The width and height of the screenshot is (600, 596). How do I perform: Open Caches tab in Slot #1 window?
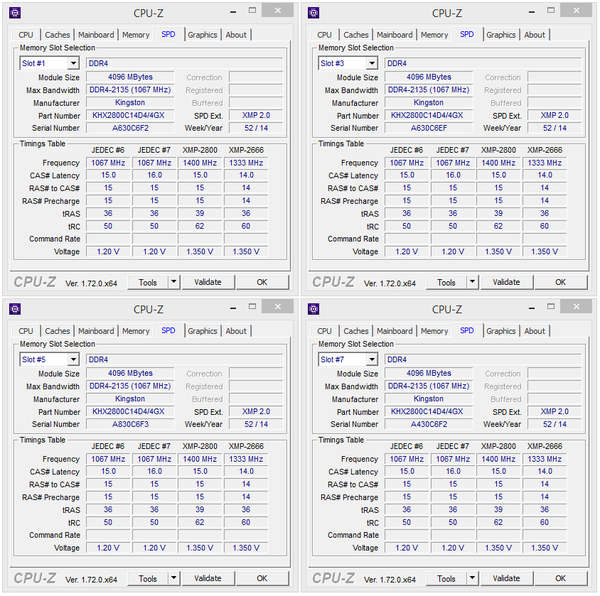[x=57, y=35]
